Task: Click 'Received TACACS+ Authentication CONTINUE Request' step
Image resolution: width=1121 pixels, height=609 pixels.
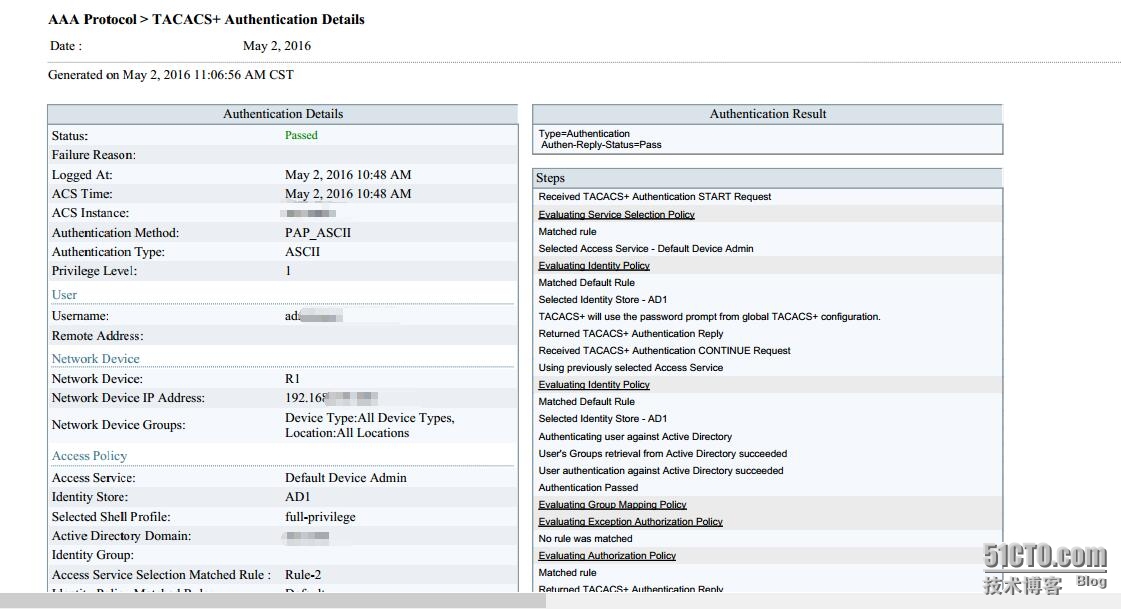Action: tap(664, 351)
